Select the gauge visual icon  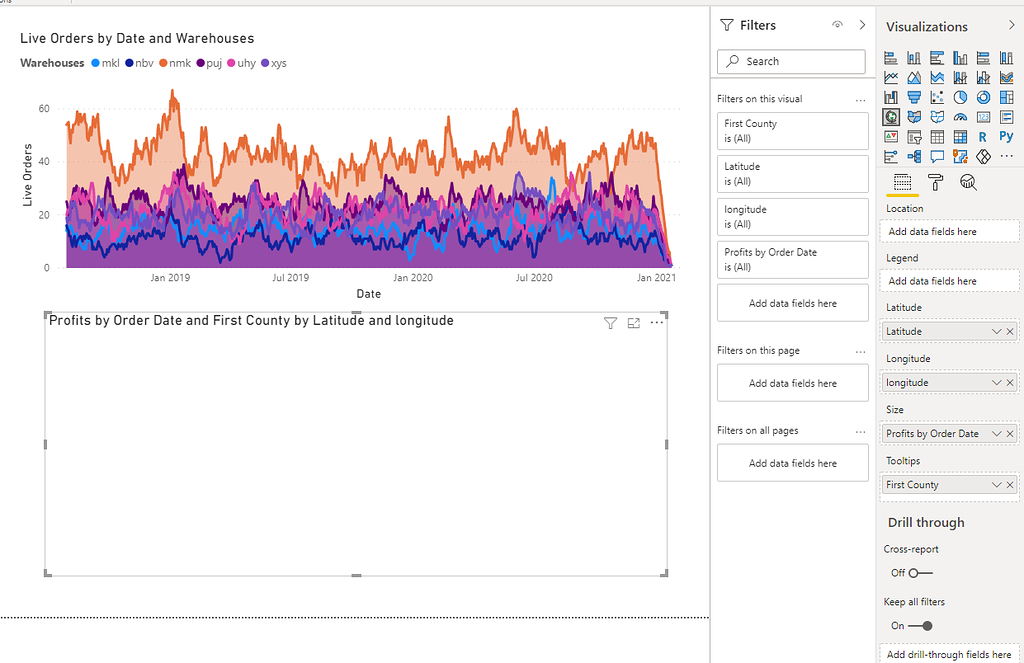click(x=960, y=117)
